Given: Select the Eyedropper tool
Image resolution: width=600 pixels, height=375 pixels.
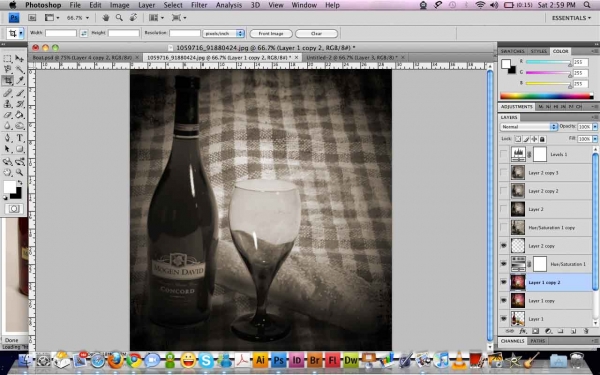Looking at the screenshot, I should click(x=20, y=80).
